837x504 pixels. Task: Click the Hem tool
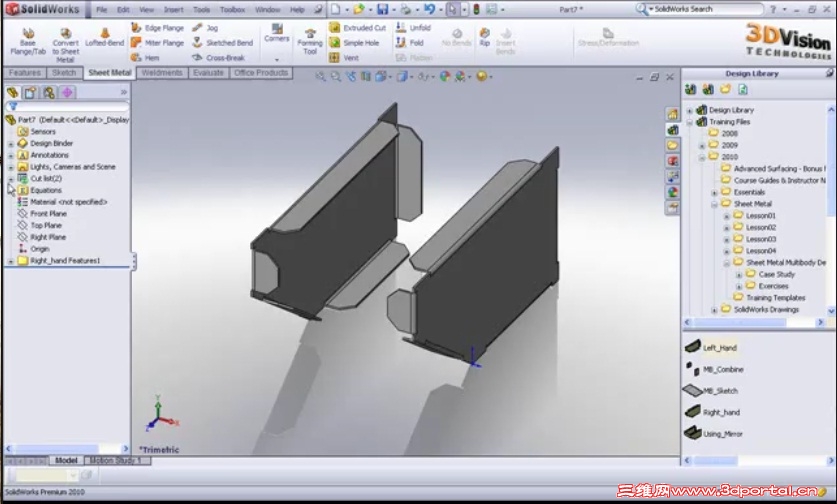pos(145,58)
